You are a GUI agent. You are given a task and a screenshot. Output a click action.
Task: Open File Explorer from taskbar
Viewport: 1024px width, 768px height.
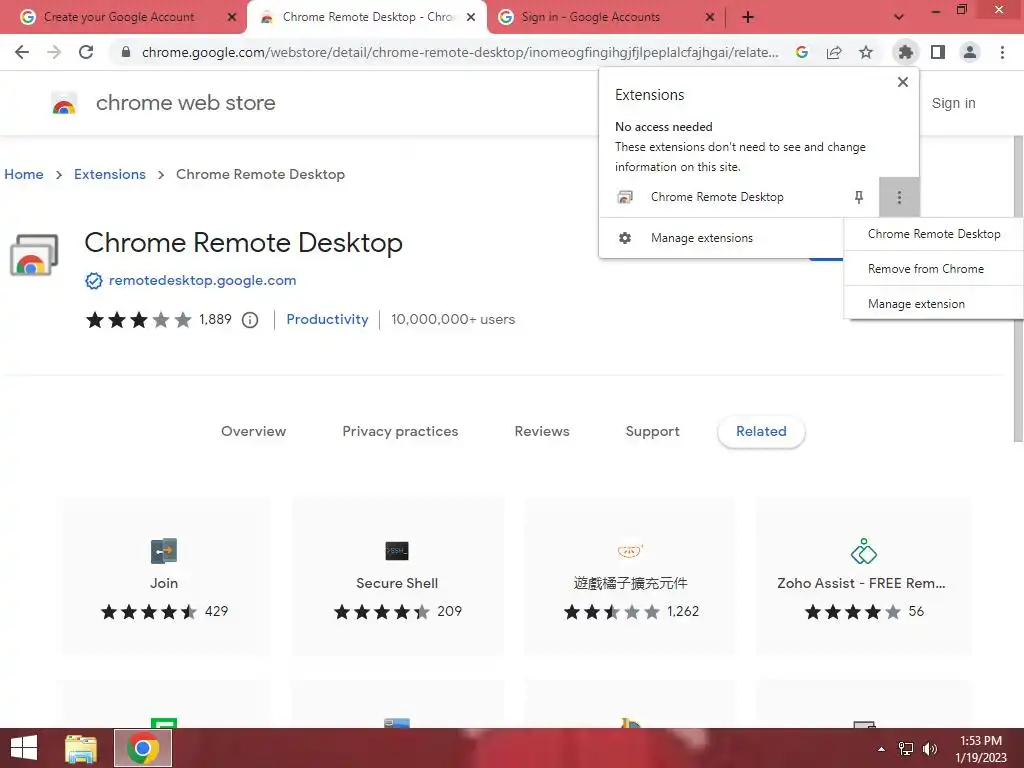tap(81, 748)
